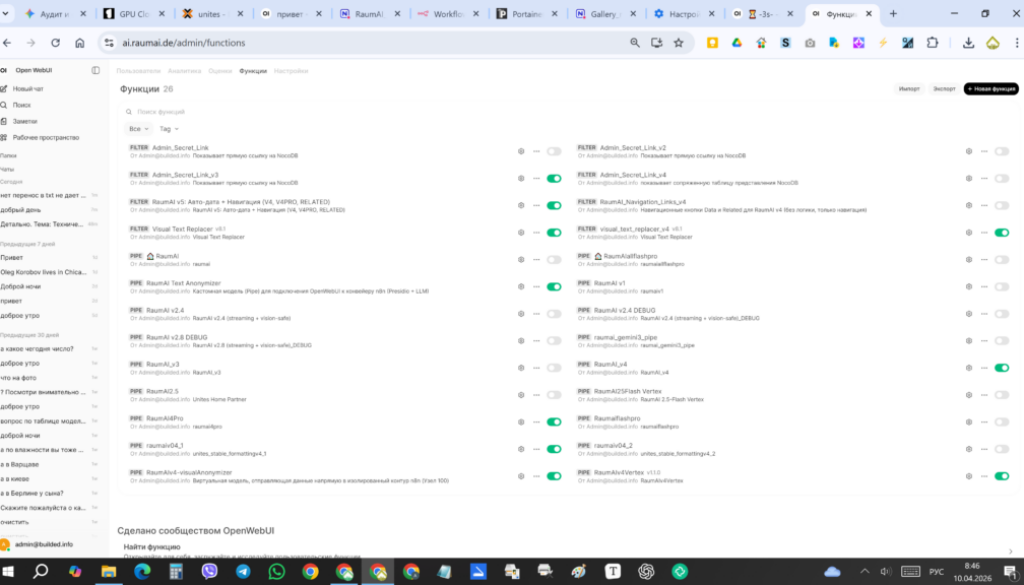This screenshot has width=1024, height=585.
Task: Collapse the Open WebUI sidebar
Action: pos(96,70)
